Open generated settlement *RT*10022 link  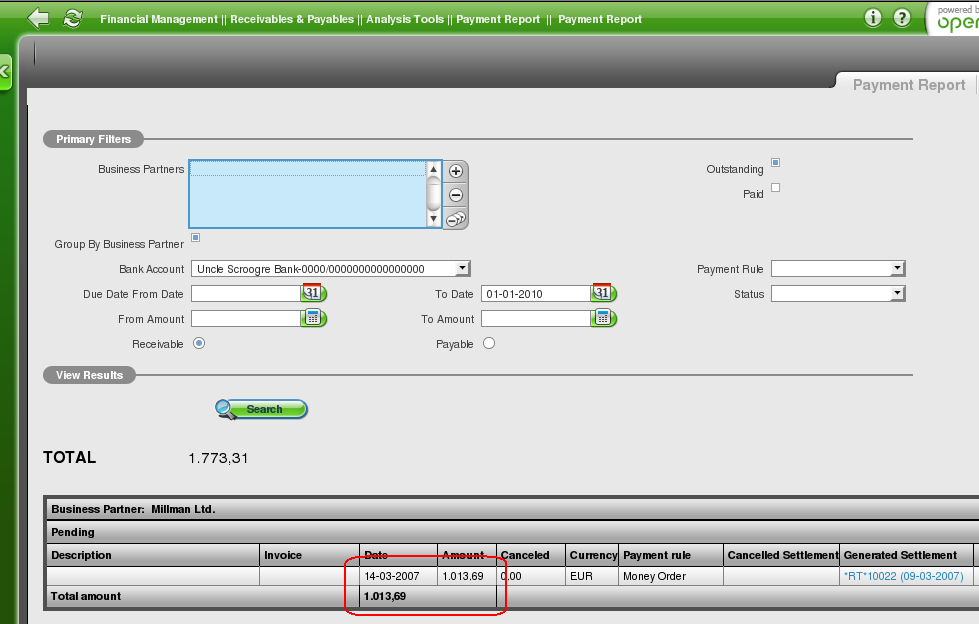(x=903, y=576)
